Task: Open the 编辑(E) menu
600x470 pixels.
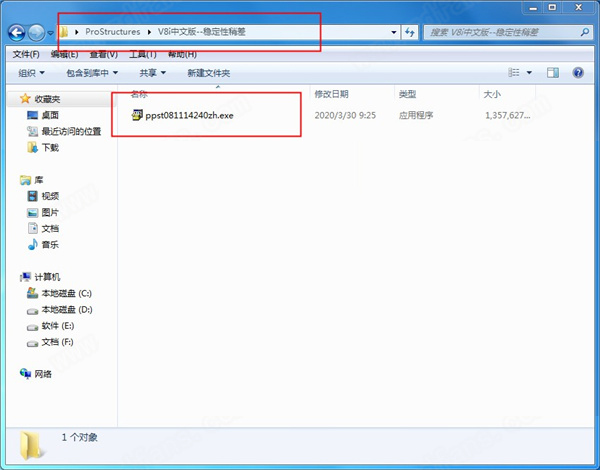Action: (x=64, y=54)
